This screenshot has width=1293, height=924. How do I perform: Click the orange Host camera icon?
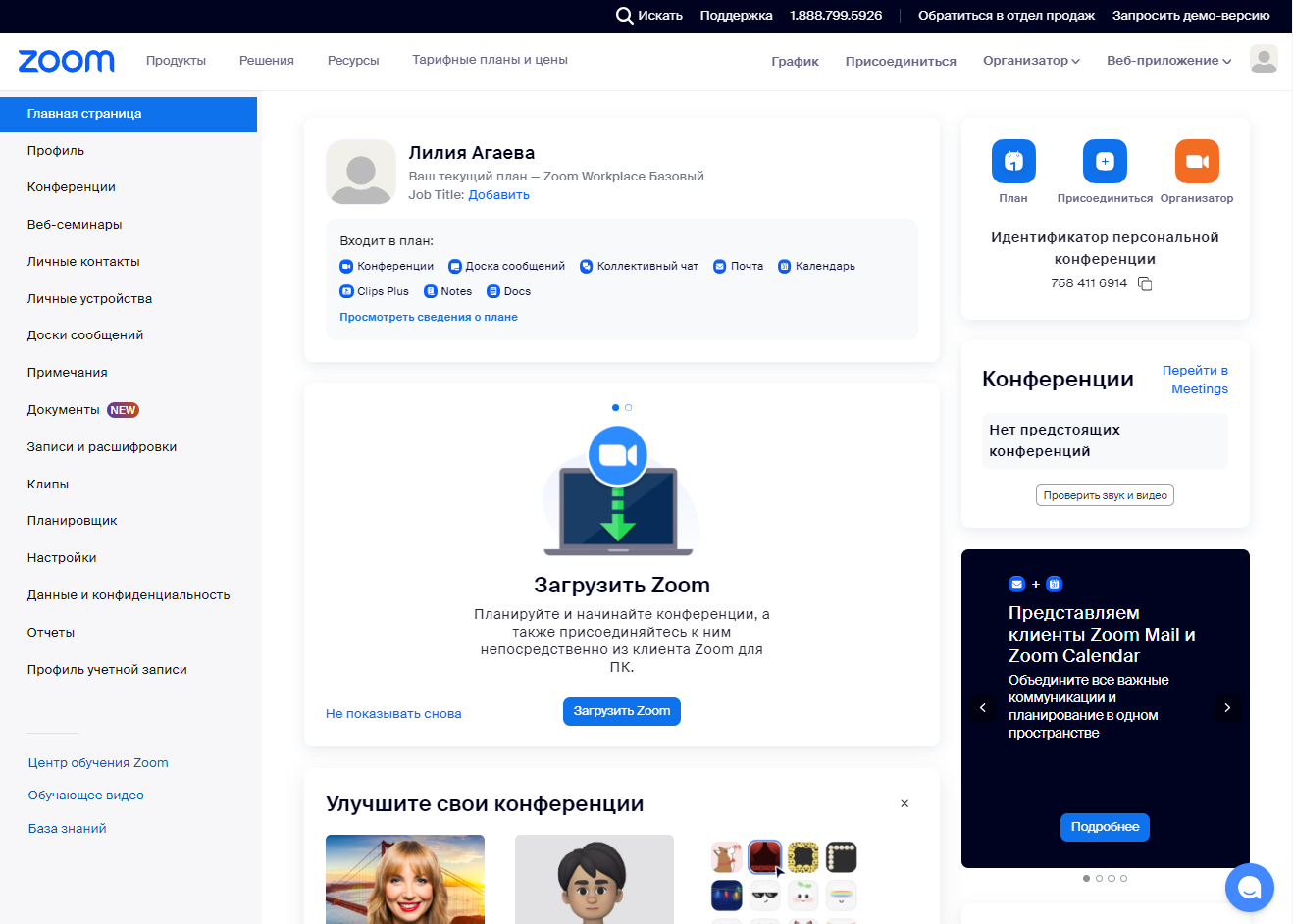(1197, 161)
